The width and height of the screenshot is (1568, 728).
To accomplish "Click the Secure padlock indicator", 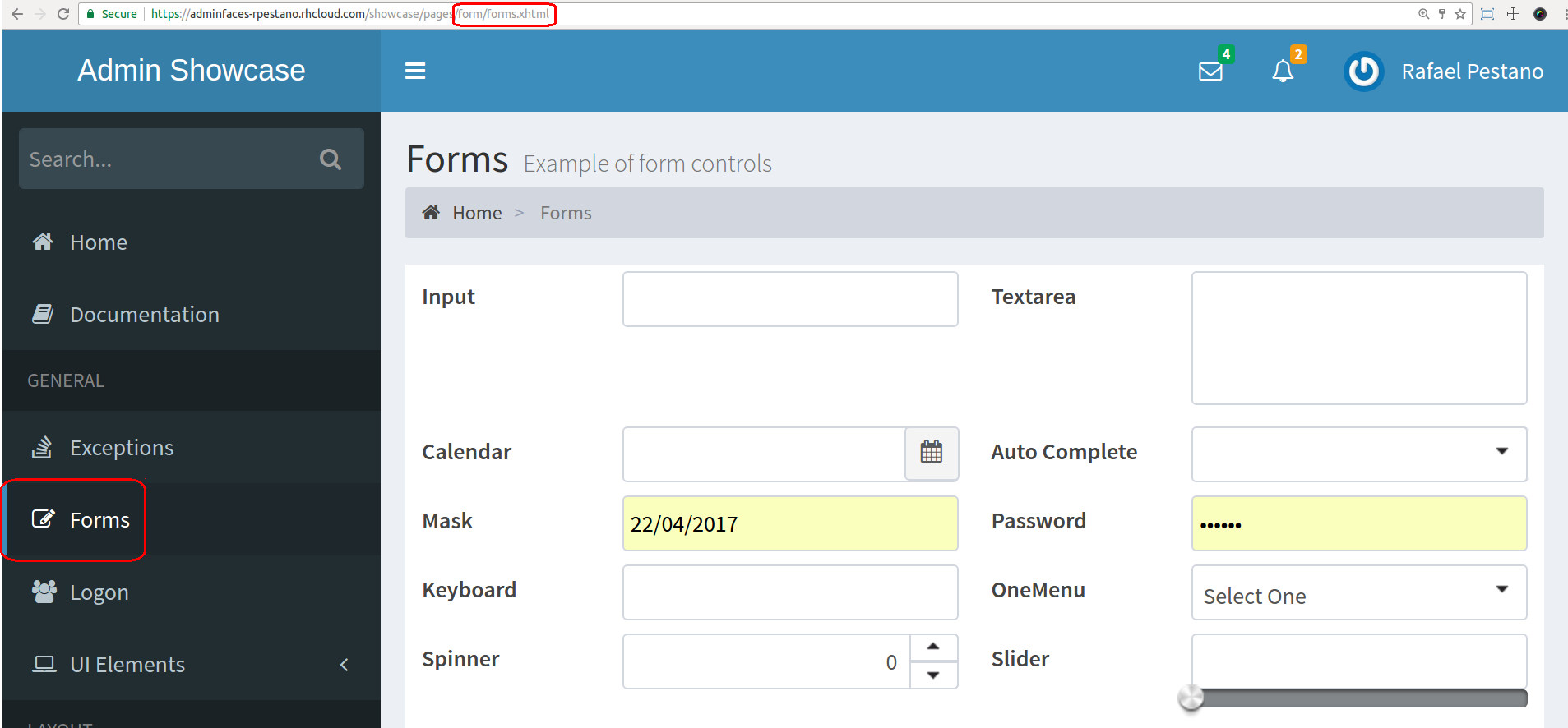I will (112, 14).
